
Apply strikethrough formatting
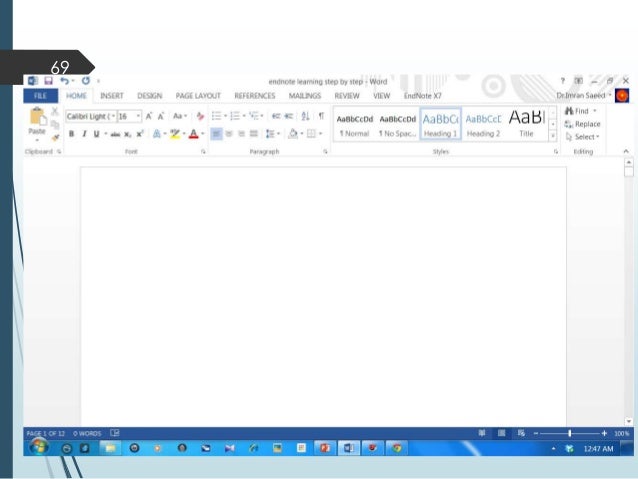(x=116, y=134)
